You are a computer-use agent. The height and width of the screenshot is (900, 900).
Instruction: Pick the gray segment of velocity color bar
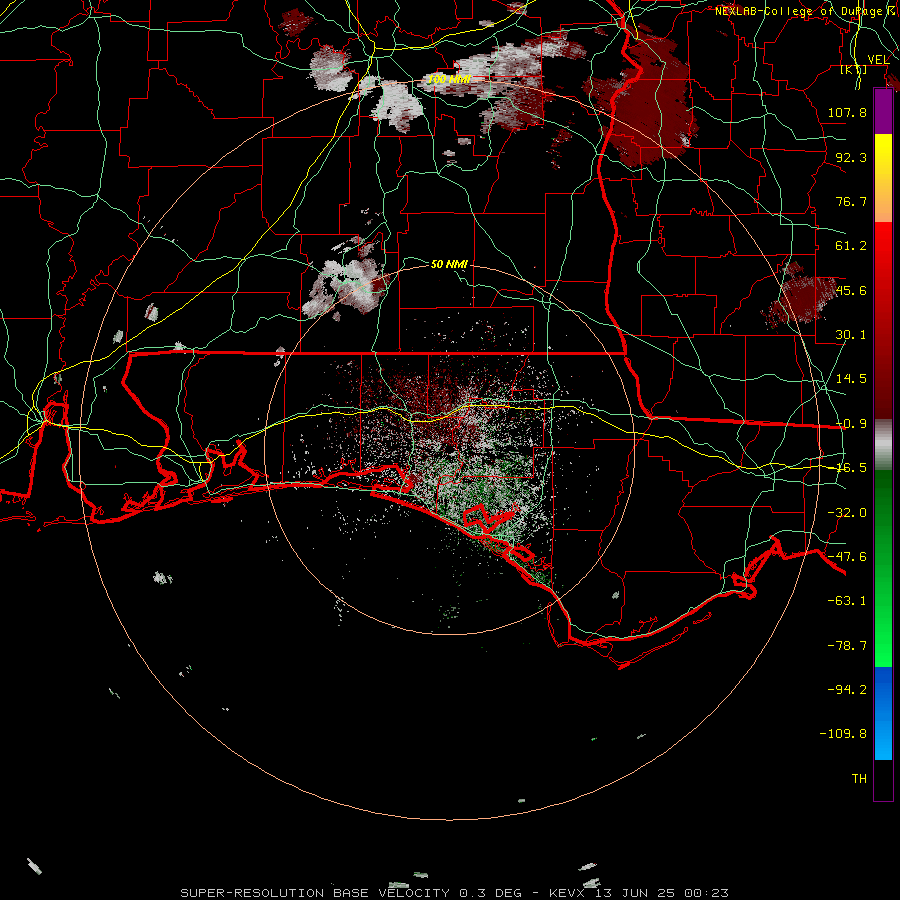883,445
